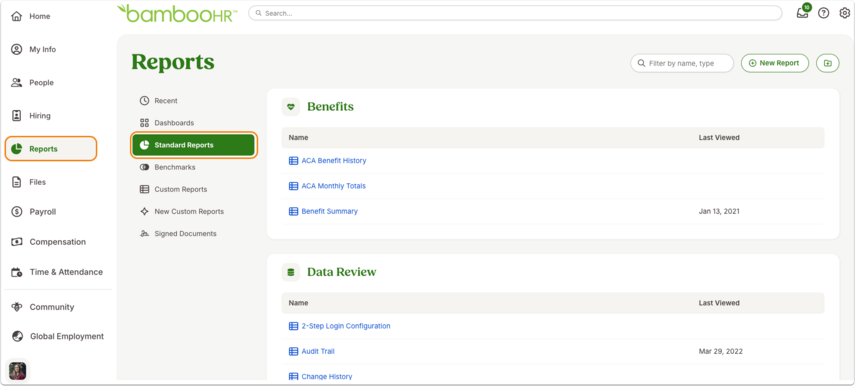Open the Audit Trail report
Screen dimensions: 855x386
pos(318,352)
